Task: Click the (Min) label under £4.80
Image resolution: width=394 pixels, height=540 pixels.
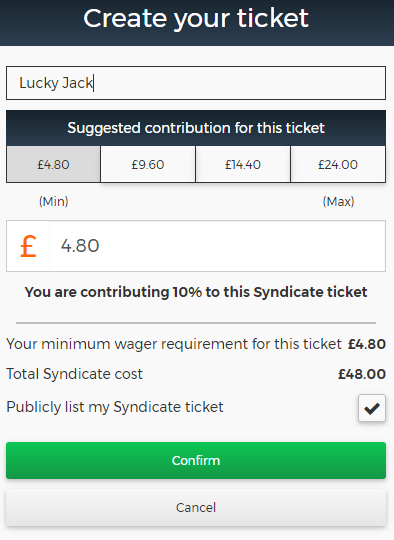Action: (53, 201)
